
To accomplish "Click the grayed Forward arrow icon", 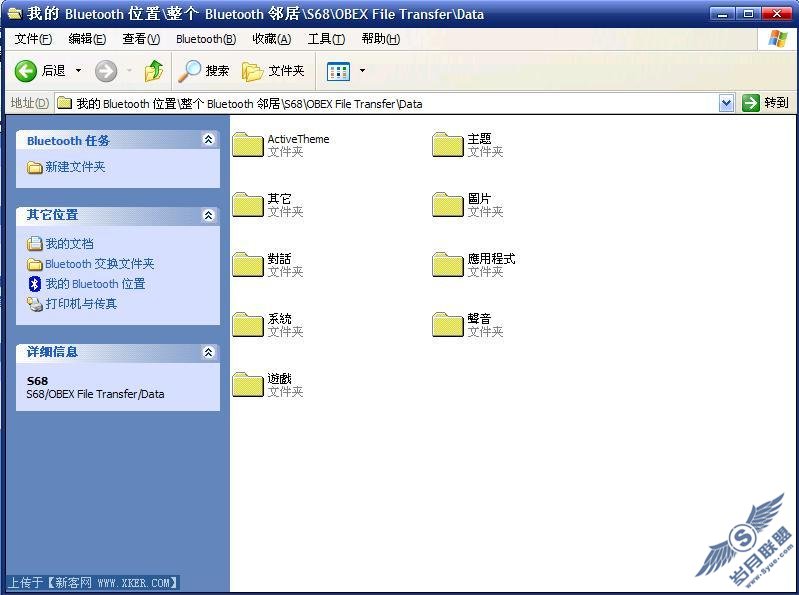I will click(106, 71).
